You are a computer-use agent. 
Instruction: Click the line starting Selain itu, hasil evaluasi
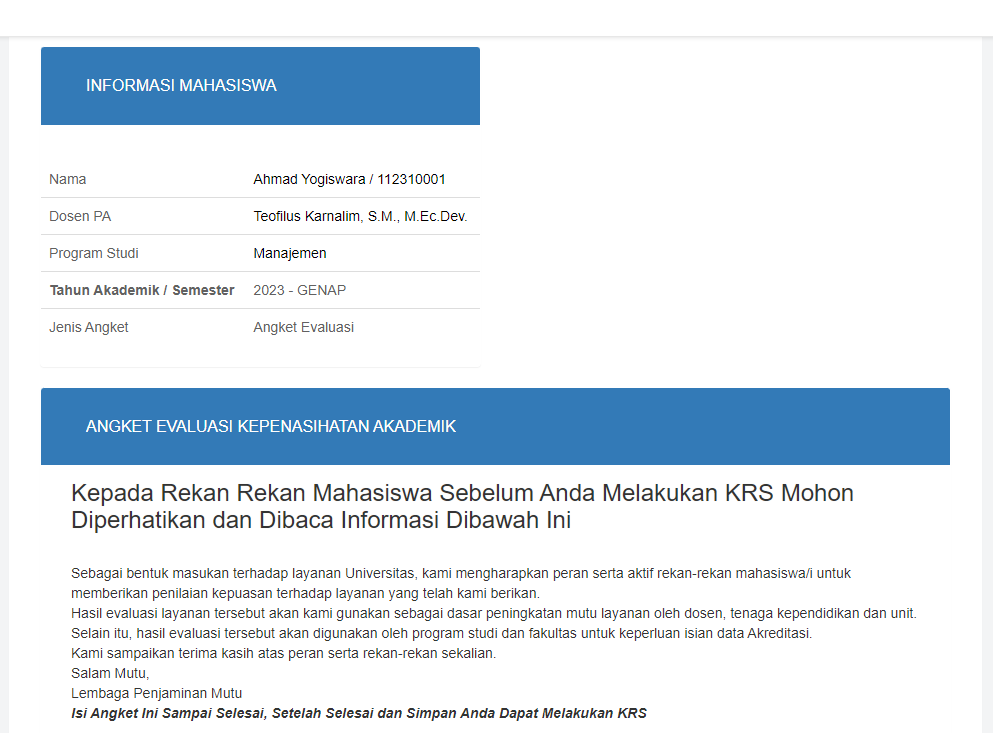[441, 634]
